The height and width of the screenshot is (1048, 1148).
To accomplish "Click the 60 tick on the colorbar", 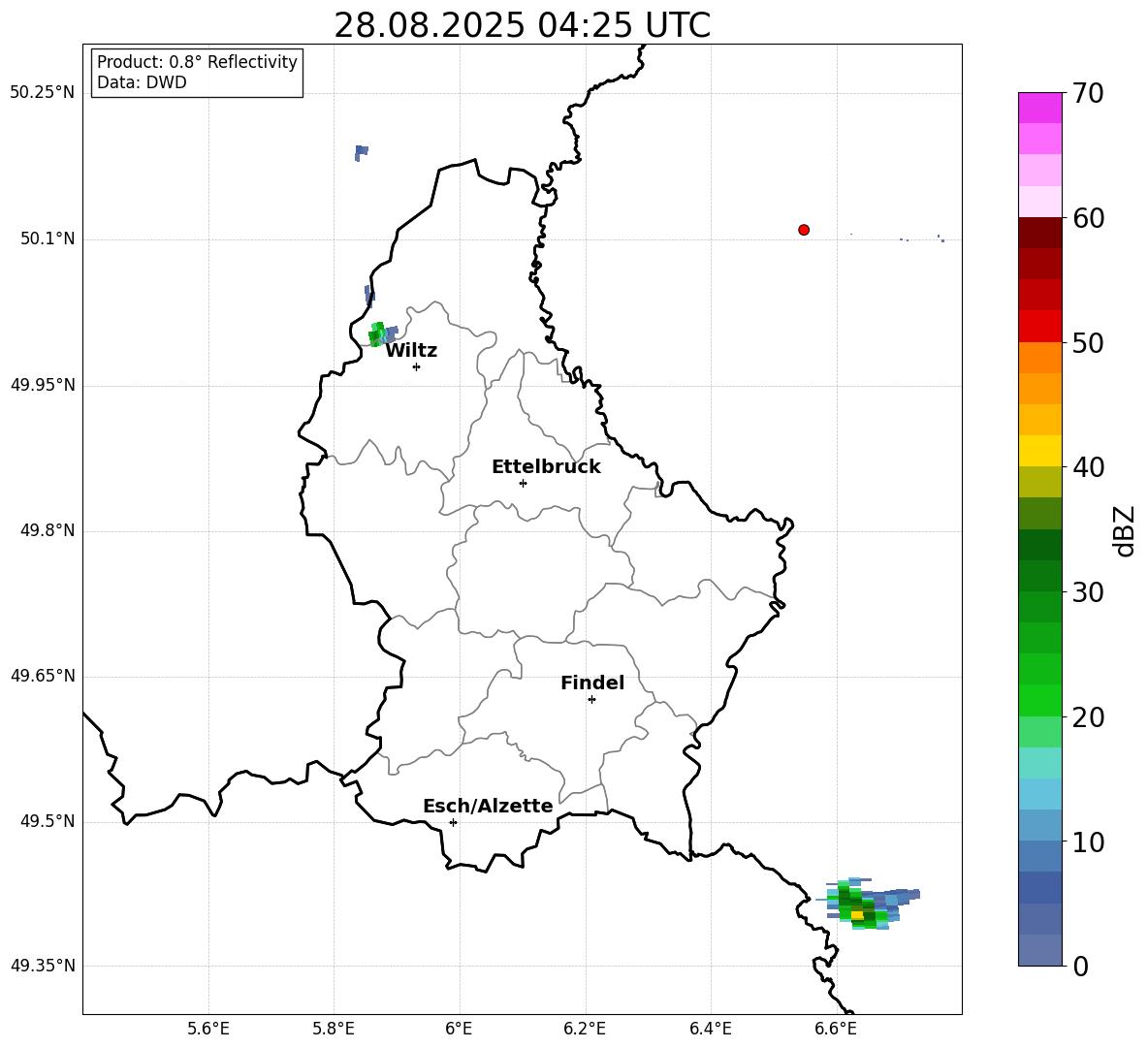I will (1088, 218).
